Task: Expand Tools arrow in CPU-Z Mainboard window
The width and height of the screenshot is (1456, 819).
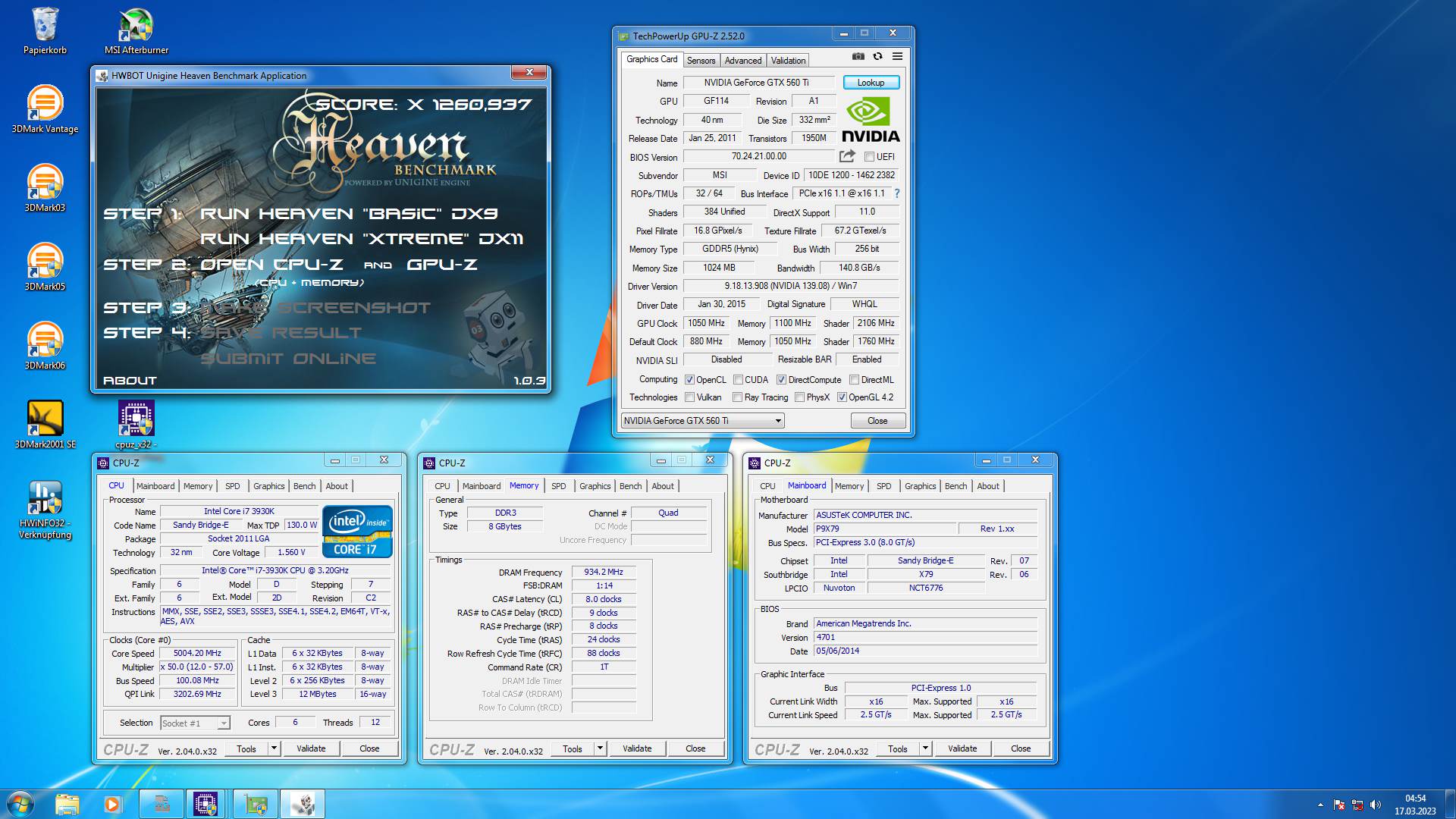Action: click(x=925, y=748)
